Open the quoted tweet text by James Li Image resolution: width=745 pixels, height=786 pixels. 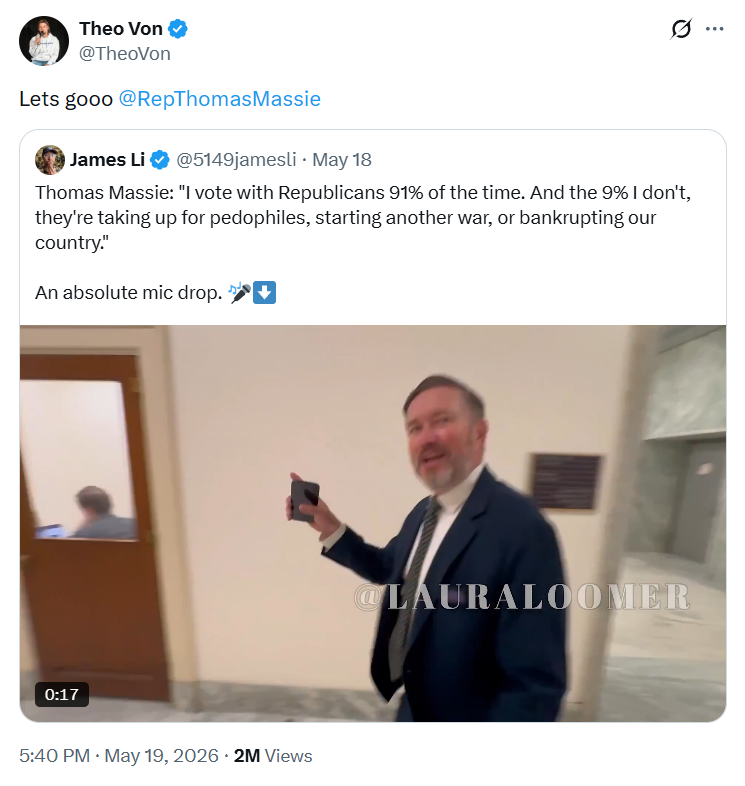coord(362,218)
